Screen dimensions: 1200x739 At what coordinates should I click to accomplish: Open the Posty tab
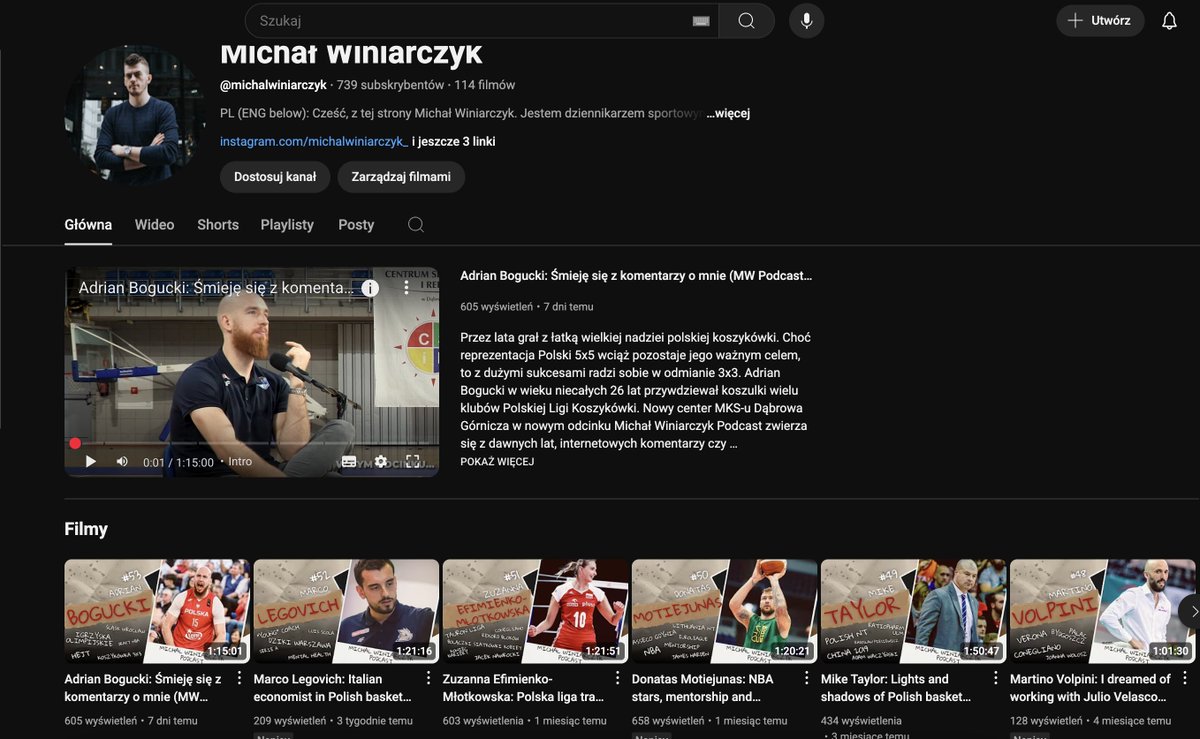pyautogui.click(x=356, y=225)
